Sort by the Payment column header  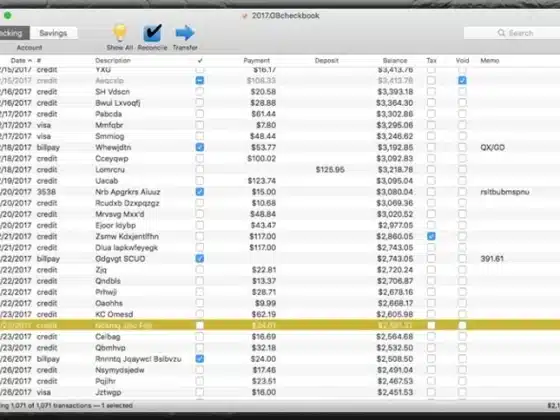click(x=256, y=60)
